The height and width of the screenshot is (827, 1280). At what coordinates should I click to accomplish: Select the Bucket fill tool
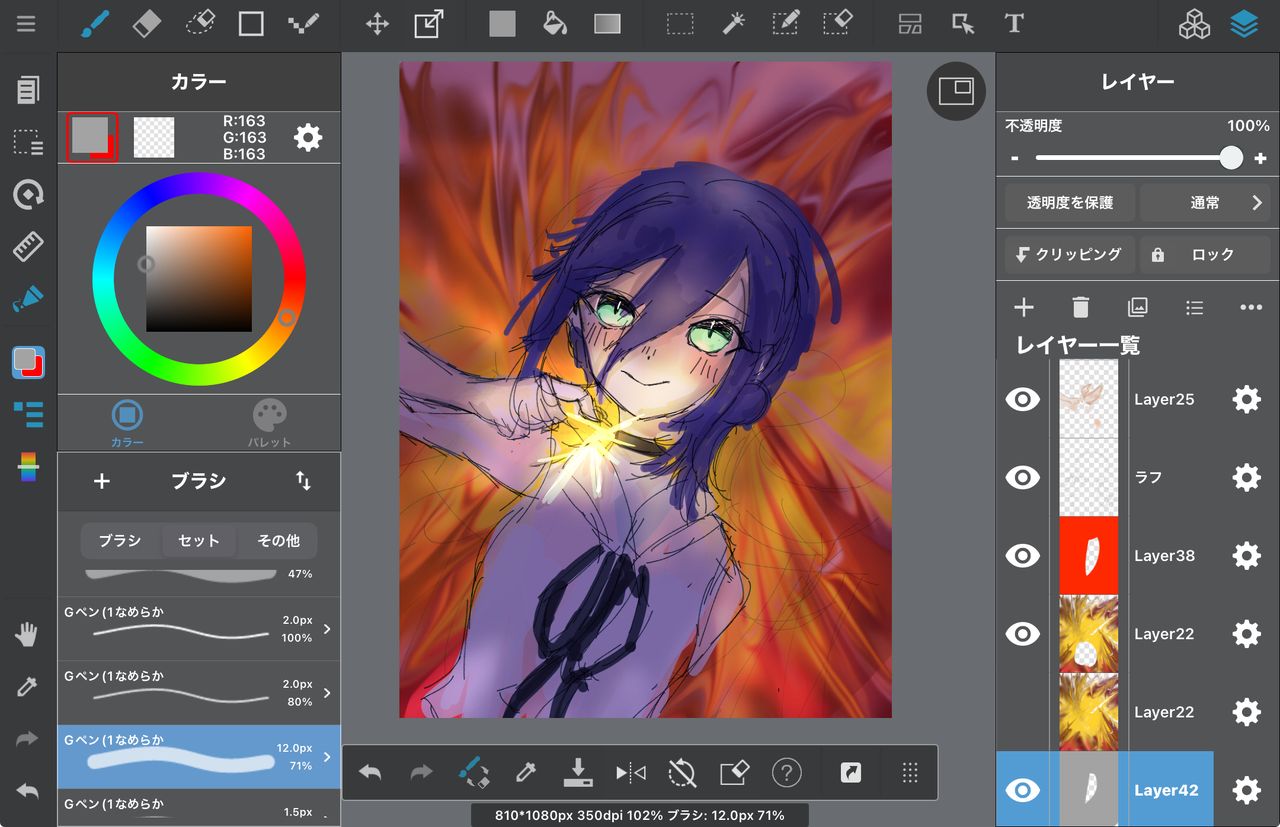[x=555, y=24]
